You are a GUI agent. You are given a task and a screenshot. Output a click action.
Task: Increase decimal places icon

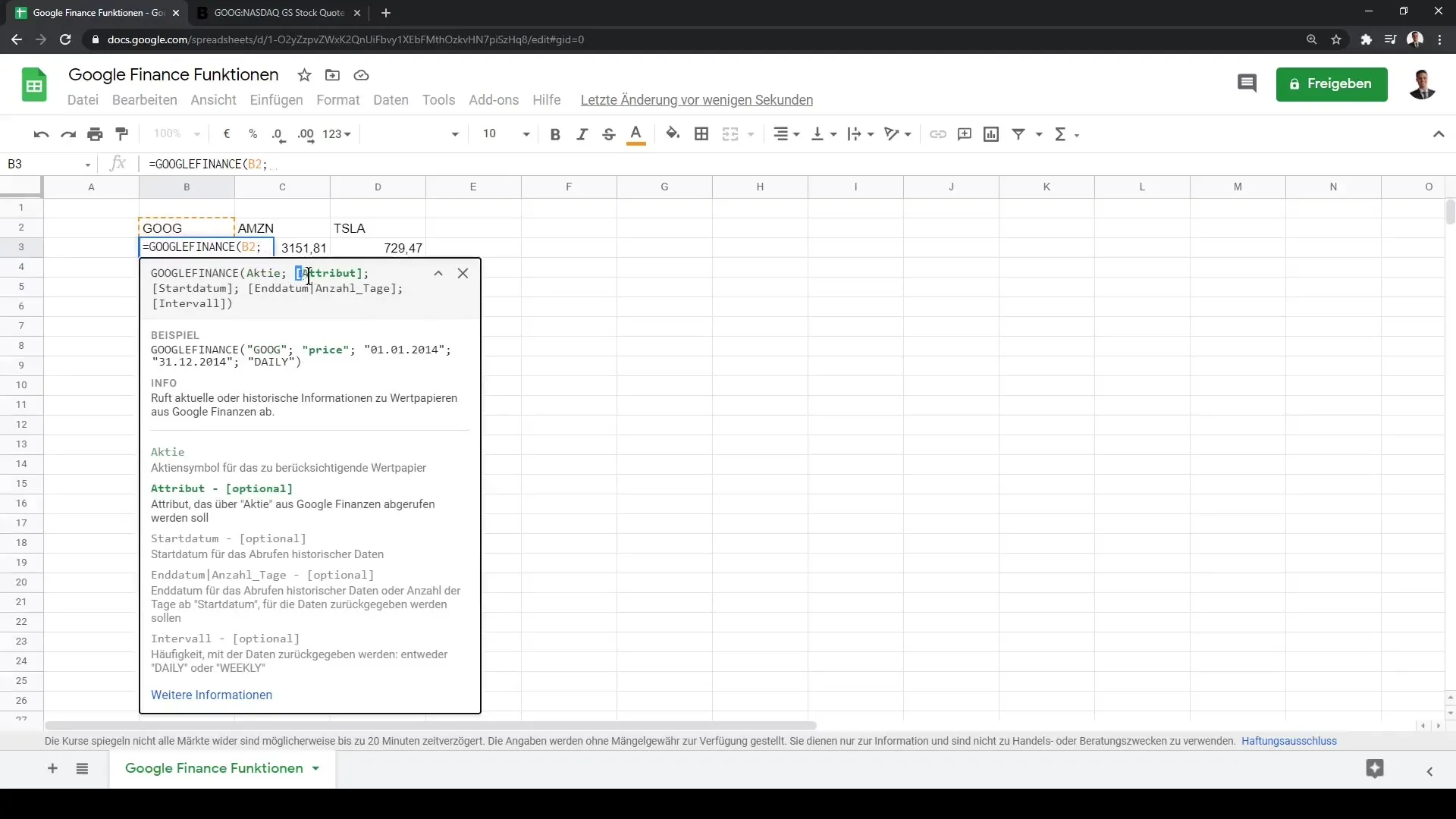306,134
